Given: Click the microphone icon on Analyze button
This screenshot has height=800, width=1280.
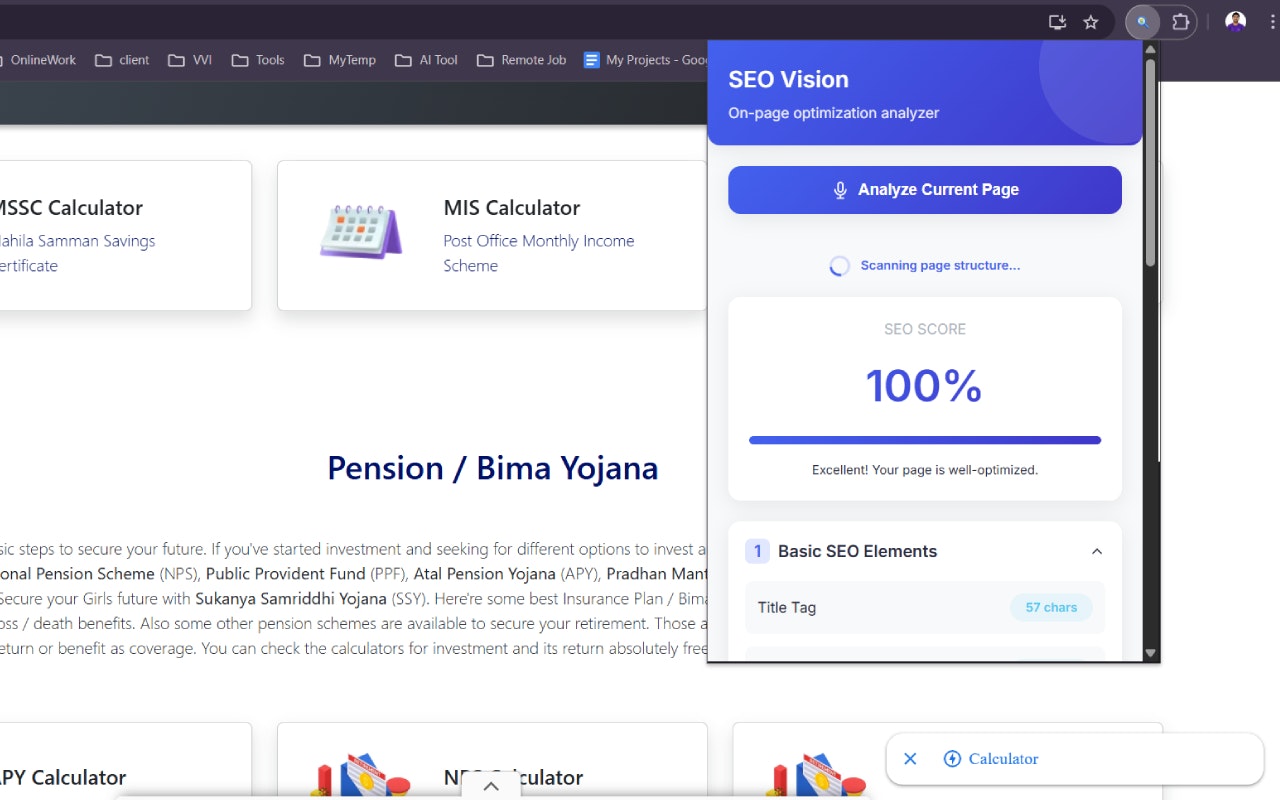Looking at the screenshot, I should coord(840,189).
